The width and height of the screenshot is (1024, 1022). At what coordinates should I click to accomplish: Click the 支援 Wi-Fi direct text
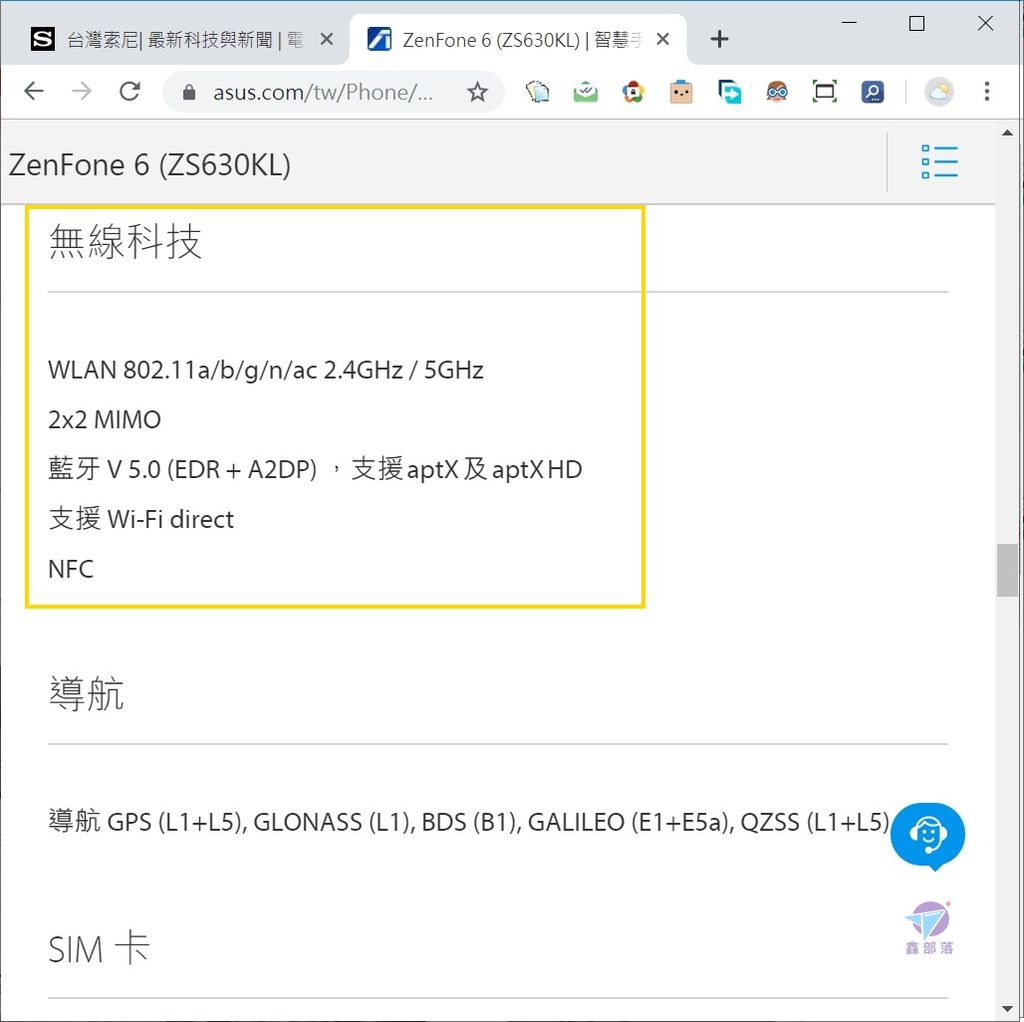click(141, 519)
